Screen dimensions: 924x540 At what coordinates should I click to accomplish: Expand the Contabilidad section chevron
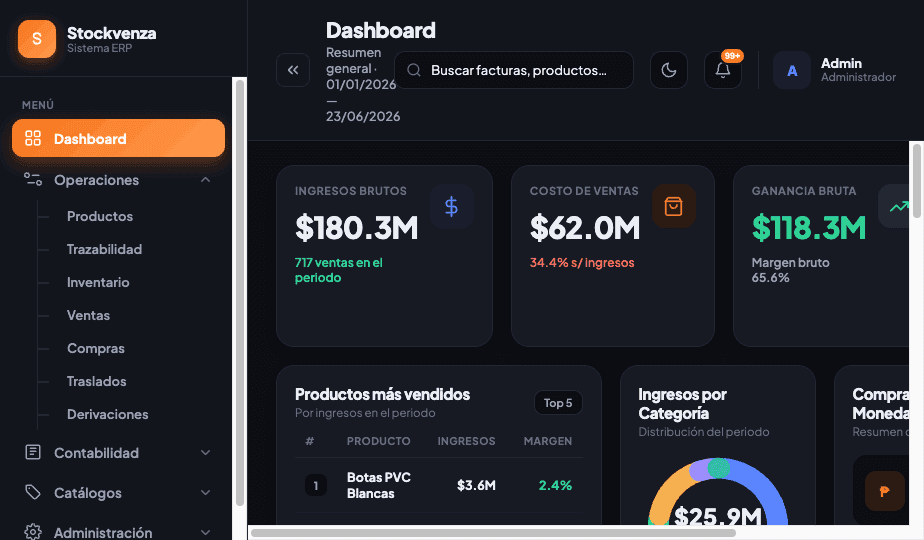tap(205, 453)
